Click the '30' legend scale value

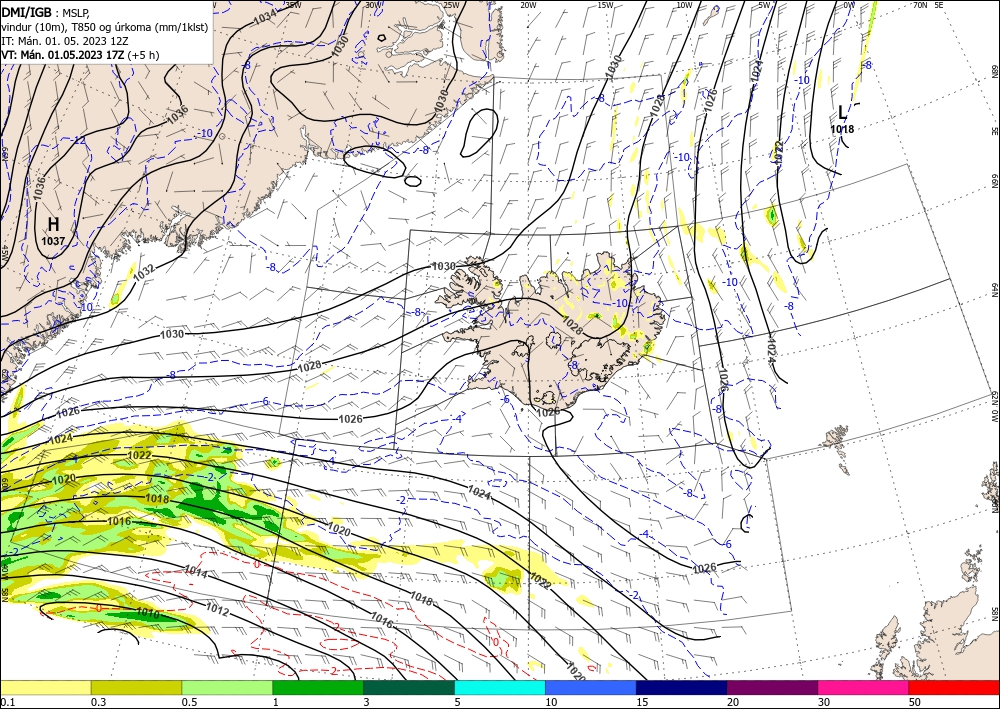[x=824, y=702]
